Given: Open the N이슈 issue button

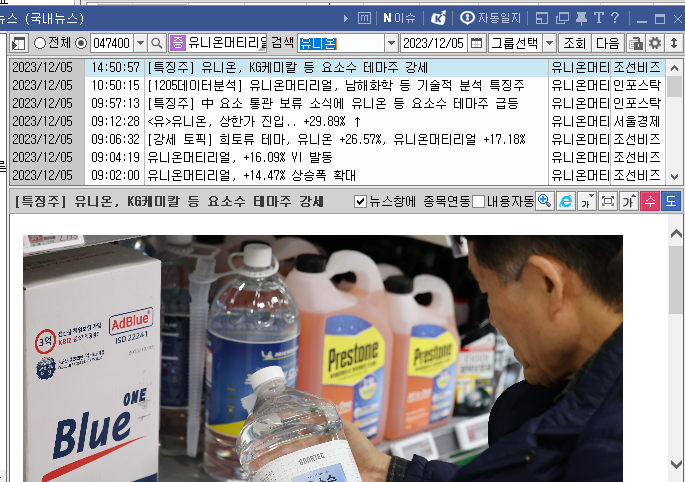Looking at the screenshot, I should click(399, 18).
